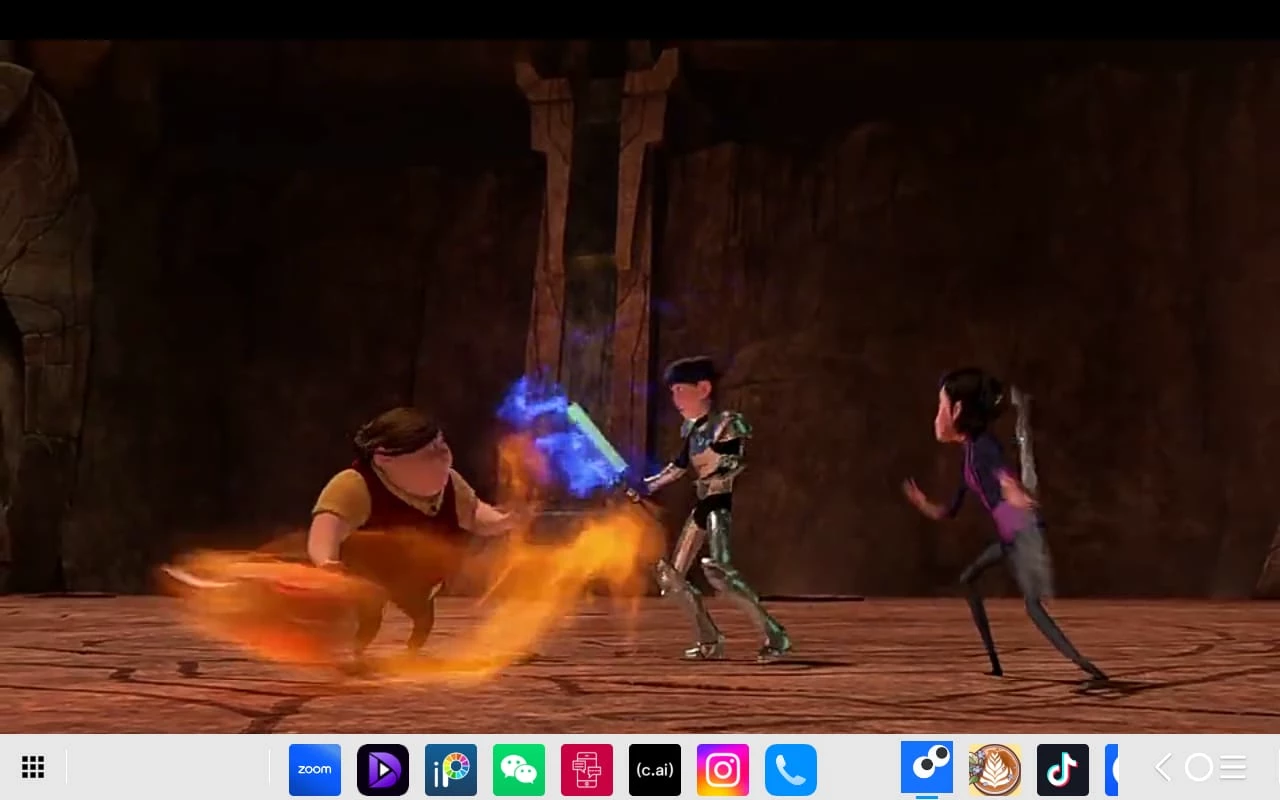Open the ibis Paint app
The image size is (1280, 800).
(x=451, y=769)
